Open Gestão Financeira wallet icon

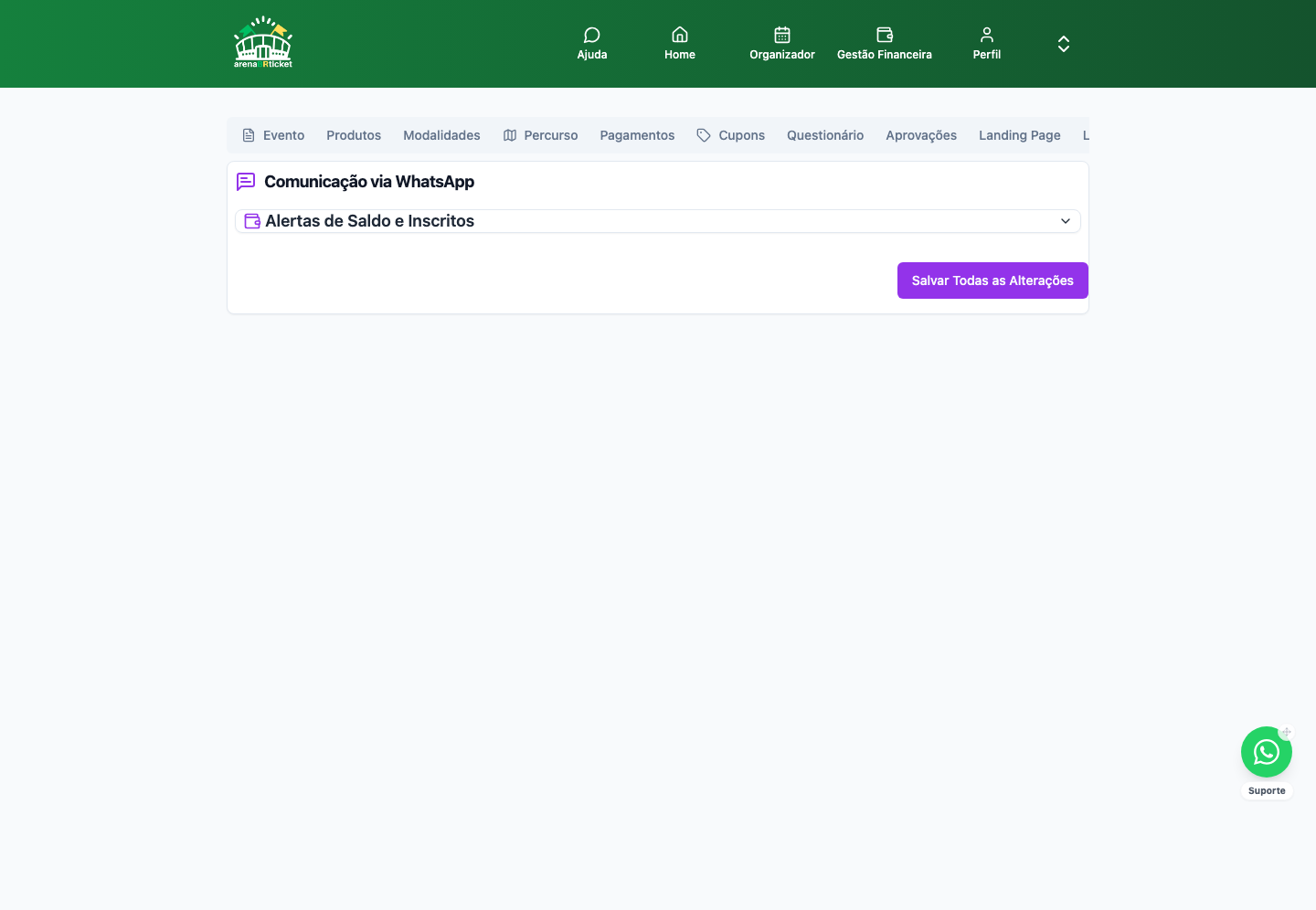[x=885, y=35]
